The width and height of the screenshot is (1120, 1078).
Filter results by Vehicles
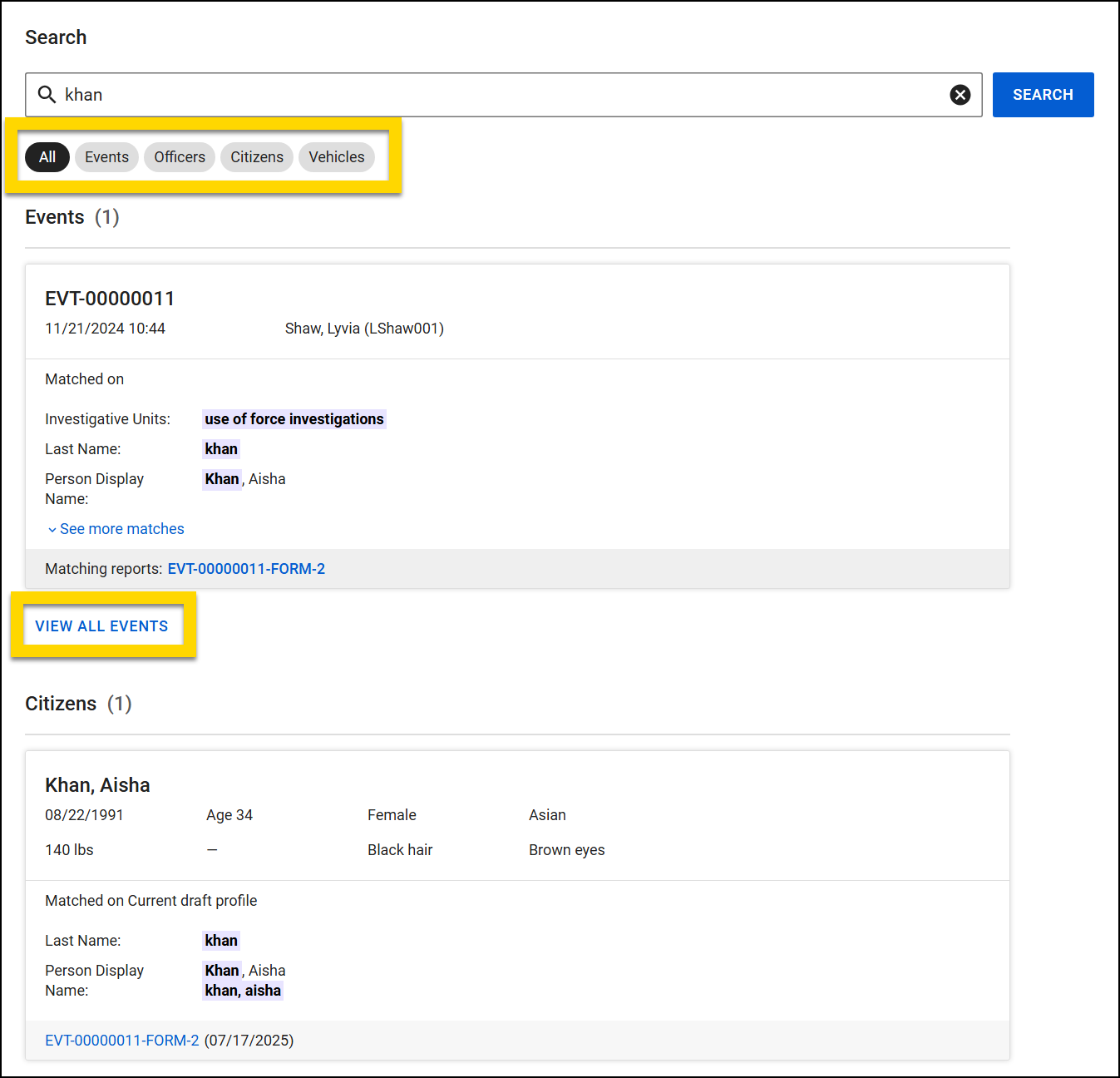point(336,156)
